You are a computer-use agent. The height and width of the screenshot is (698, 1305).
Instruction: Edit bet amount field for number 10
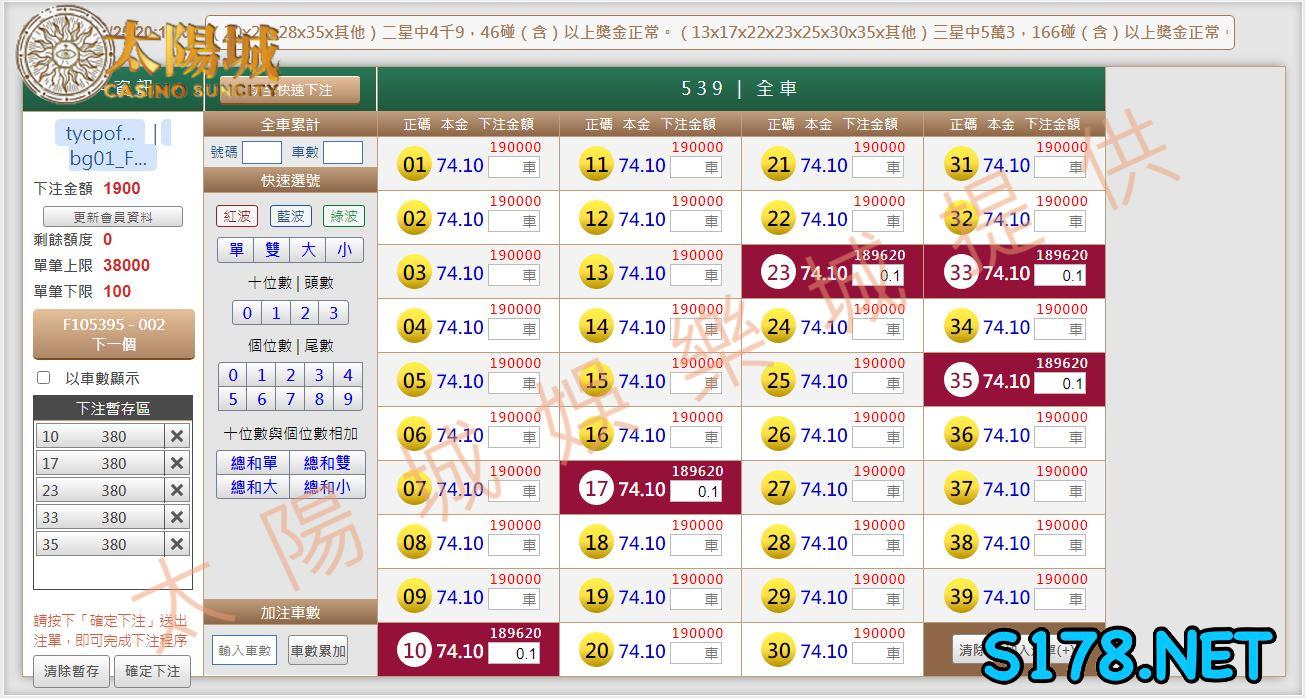click(x=514, y=654)
